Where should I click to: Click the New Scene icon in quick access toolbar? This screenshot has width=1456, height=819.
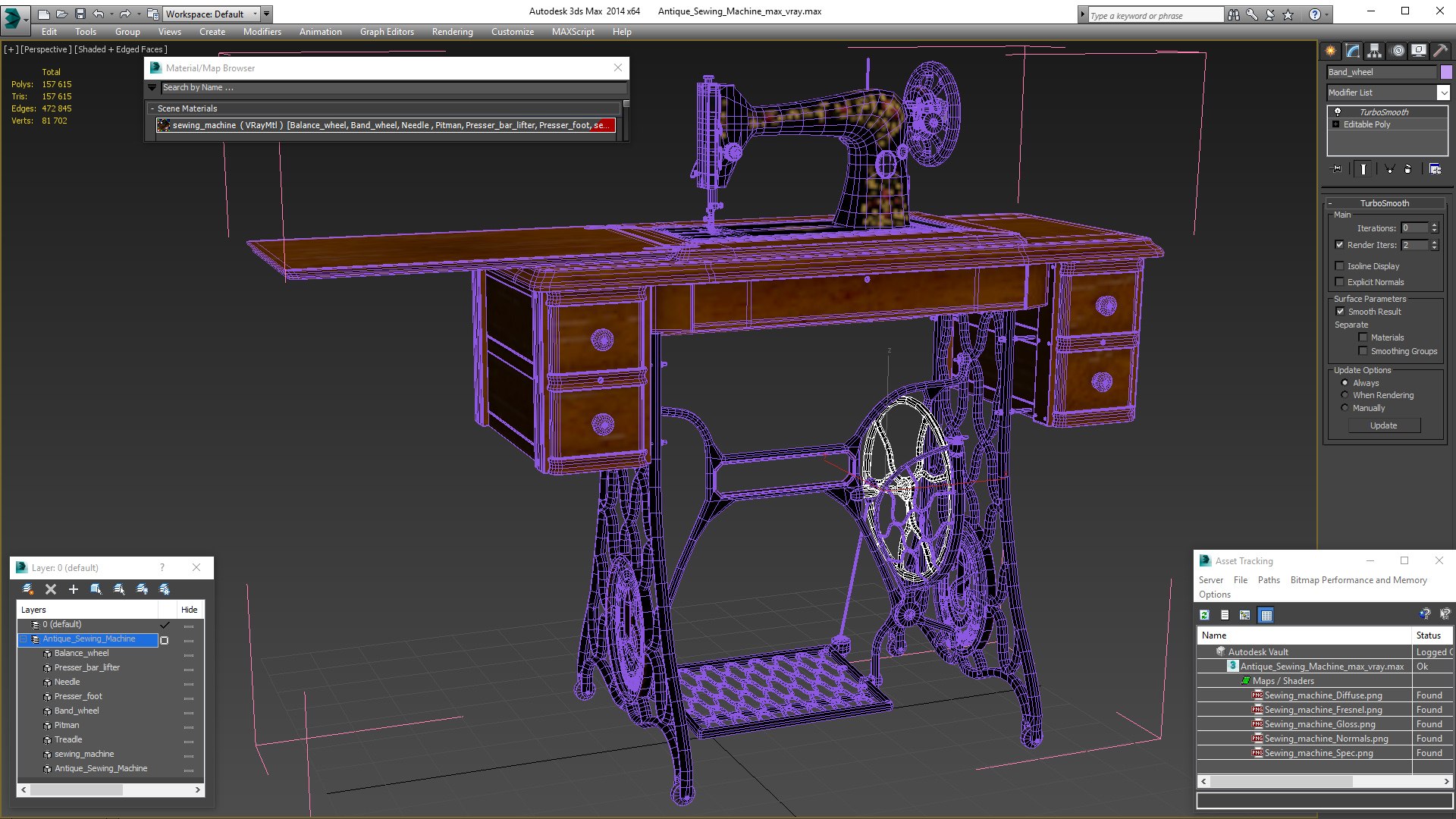(43, 14)
